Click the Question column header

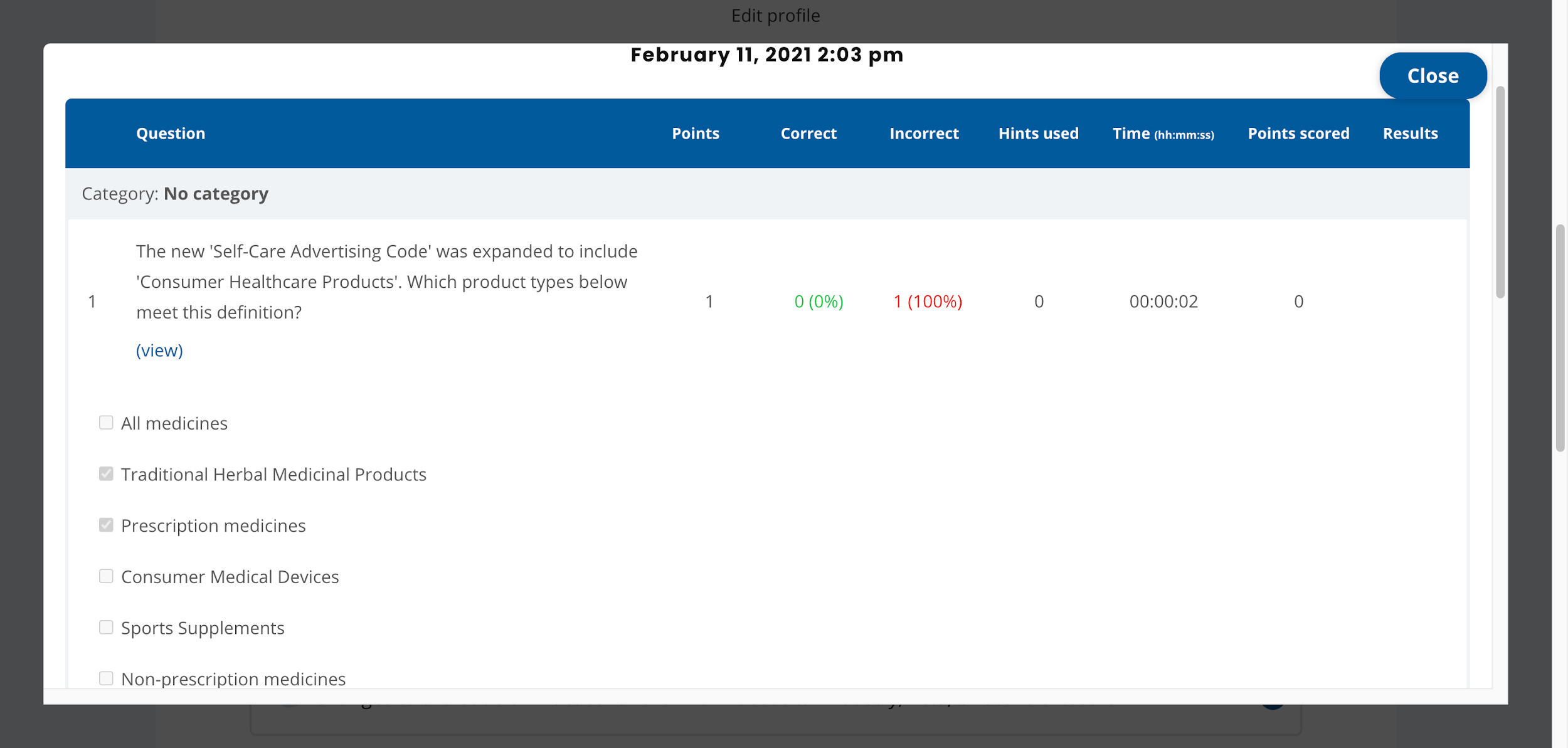point(171,134)
